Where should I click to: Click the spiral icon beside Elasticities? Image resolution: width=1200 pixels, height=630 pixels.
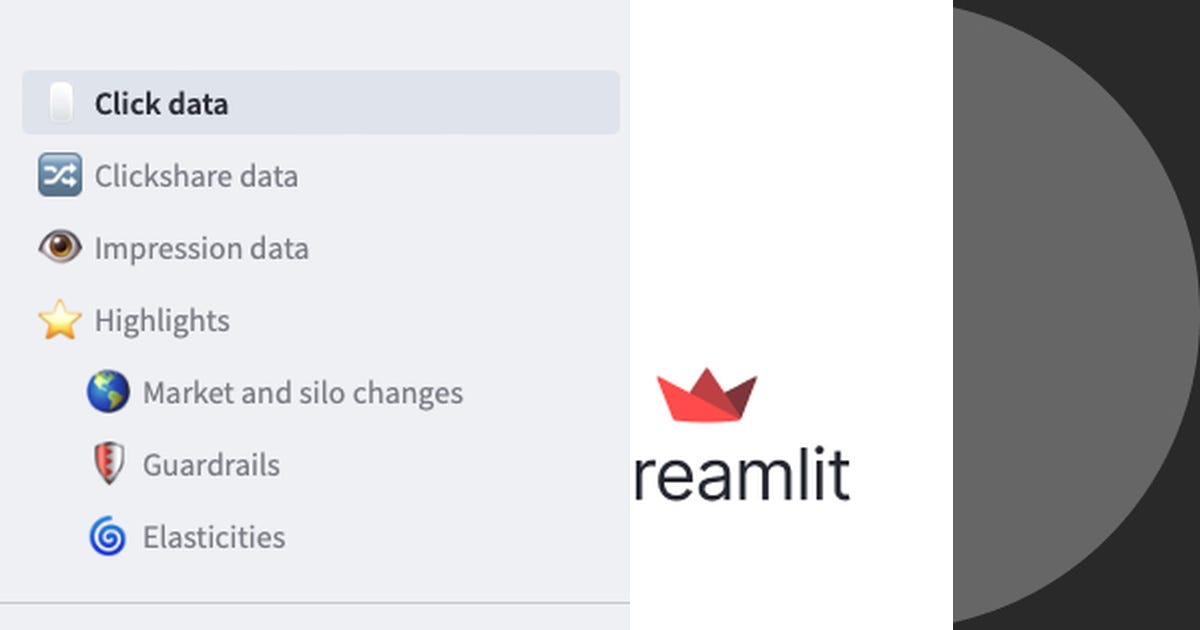tap(109, 536)
